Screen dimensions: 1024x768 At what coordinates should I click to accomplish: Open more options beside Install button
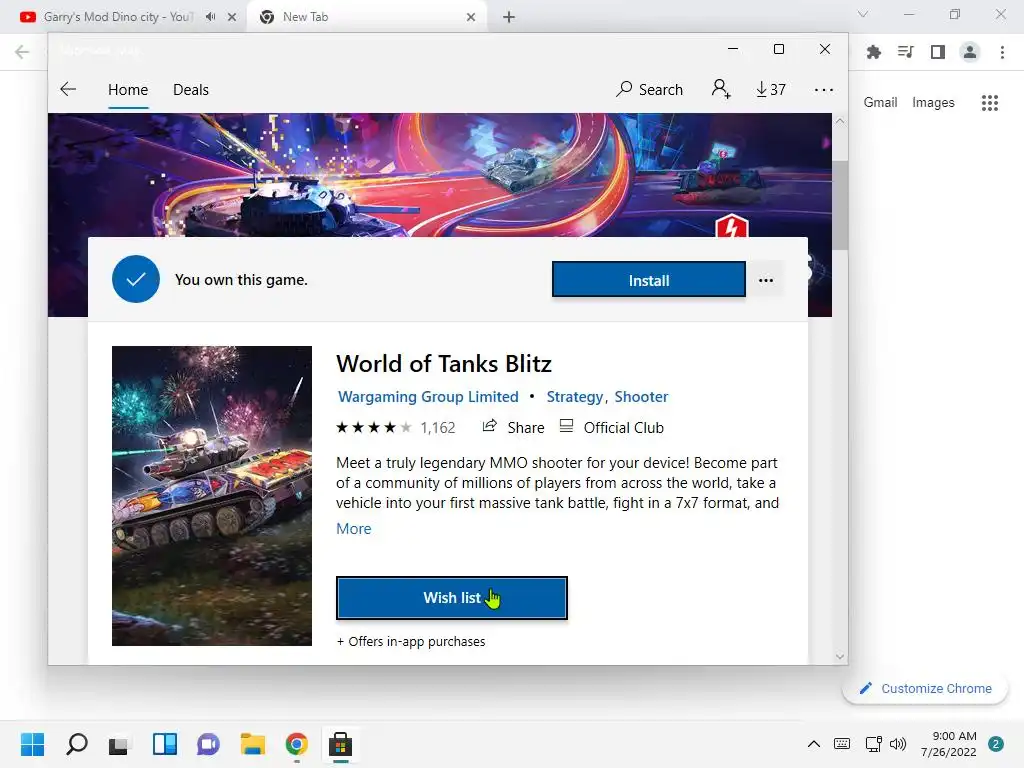tap(766, 280)
